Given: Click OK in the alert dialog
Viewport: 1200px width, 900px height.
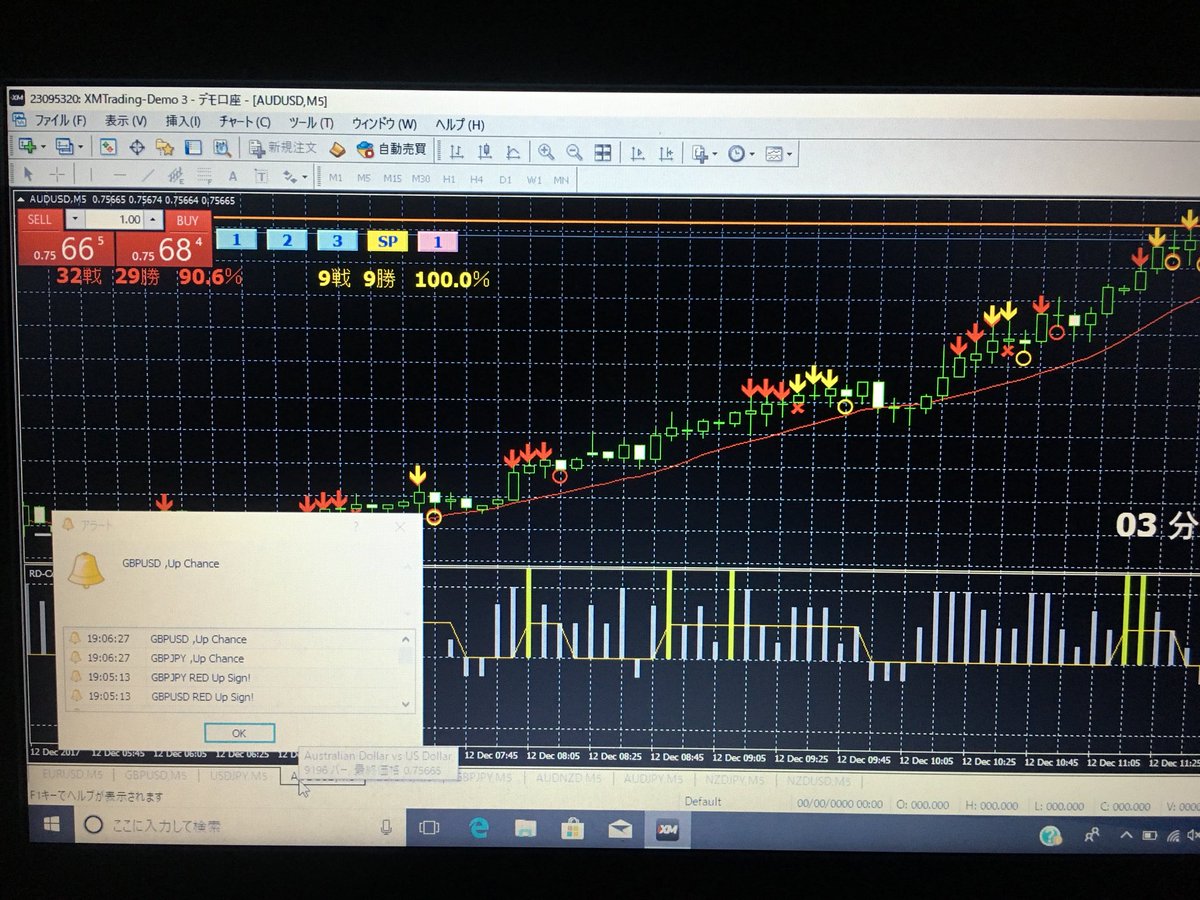Looking at the screenshot, I should pos(239,733).
